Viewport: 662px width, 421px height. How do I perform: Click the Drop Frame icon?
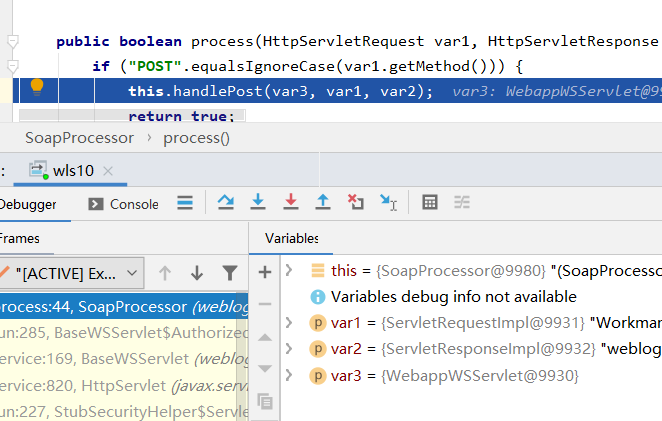(x=355, y=203)
